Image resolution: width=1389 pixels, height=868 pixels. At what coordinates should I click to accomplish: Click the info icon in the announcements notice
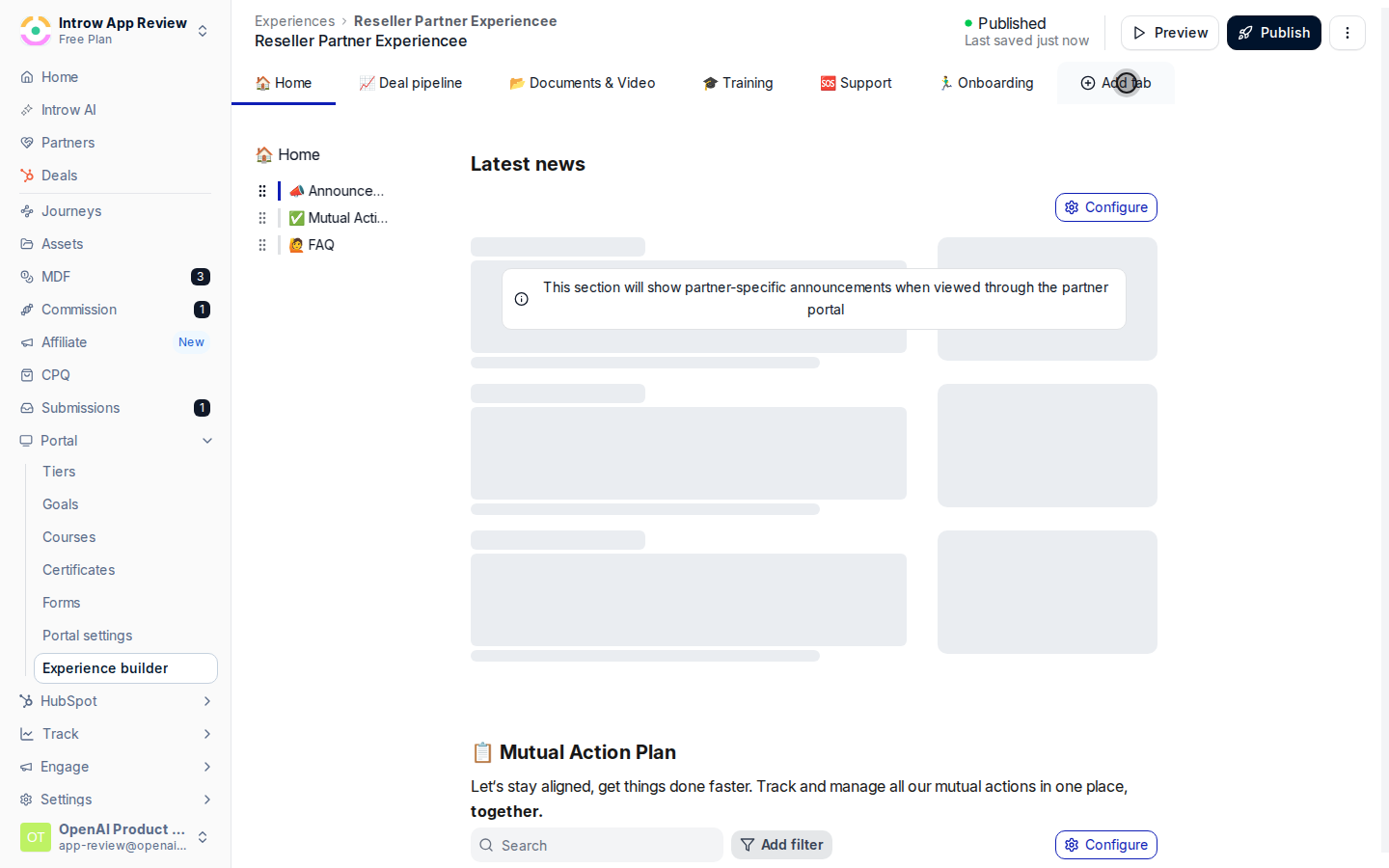pos(522,299)
